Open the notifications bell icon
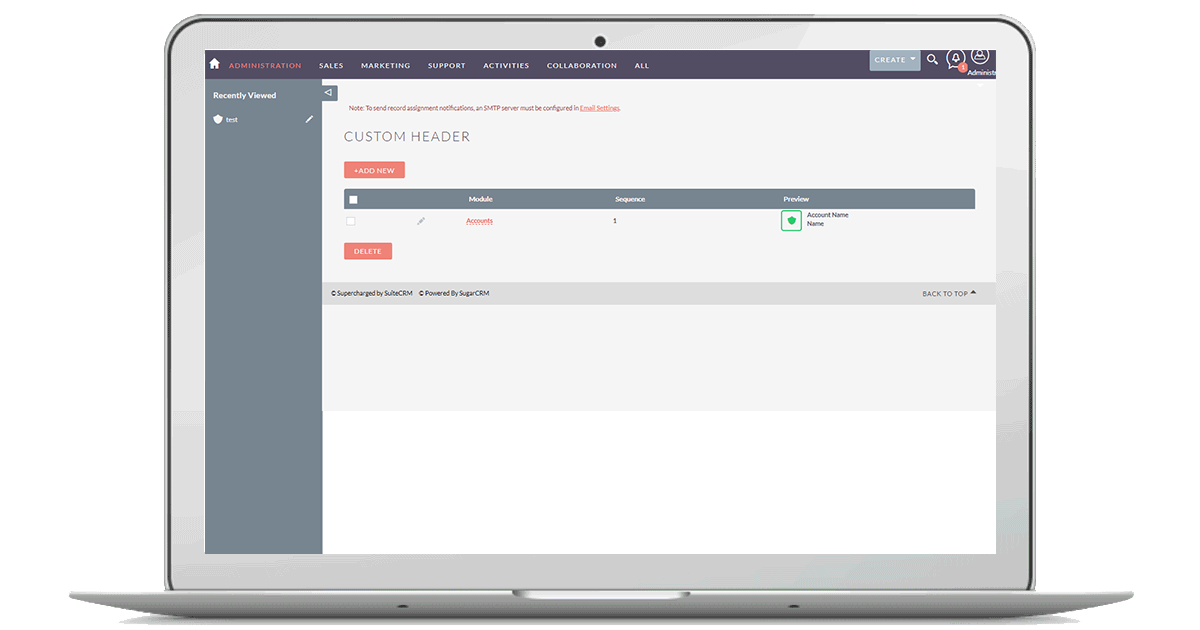Image resolution: width=1200 pixels, height=630 pixels. [x=956, y=59]
